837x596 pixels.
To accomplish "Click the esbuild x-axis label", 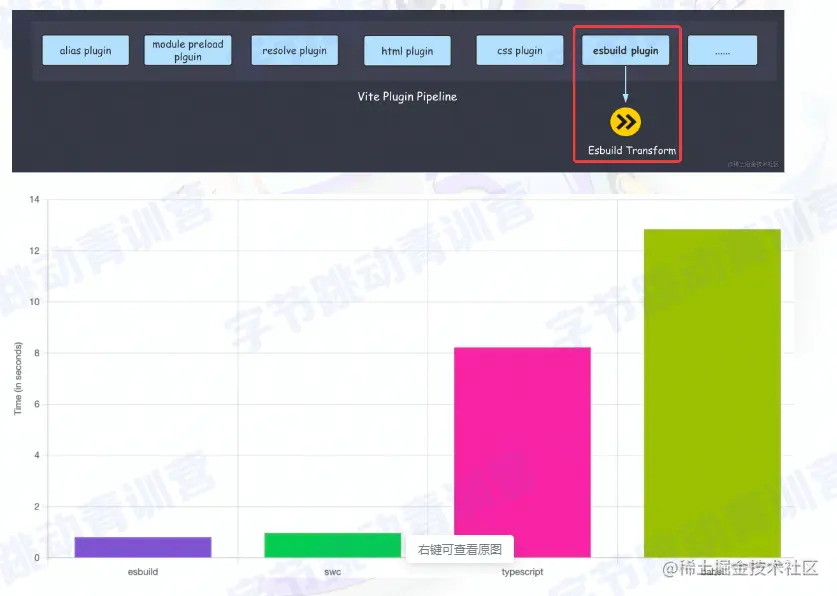I will (143, 572).
